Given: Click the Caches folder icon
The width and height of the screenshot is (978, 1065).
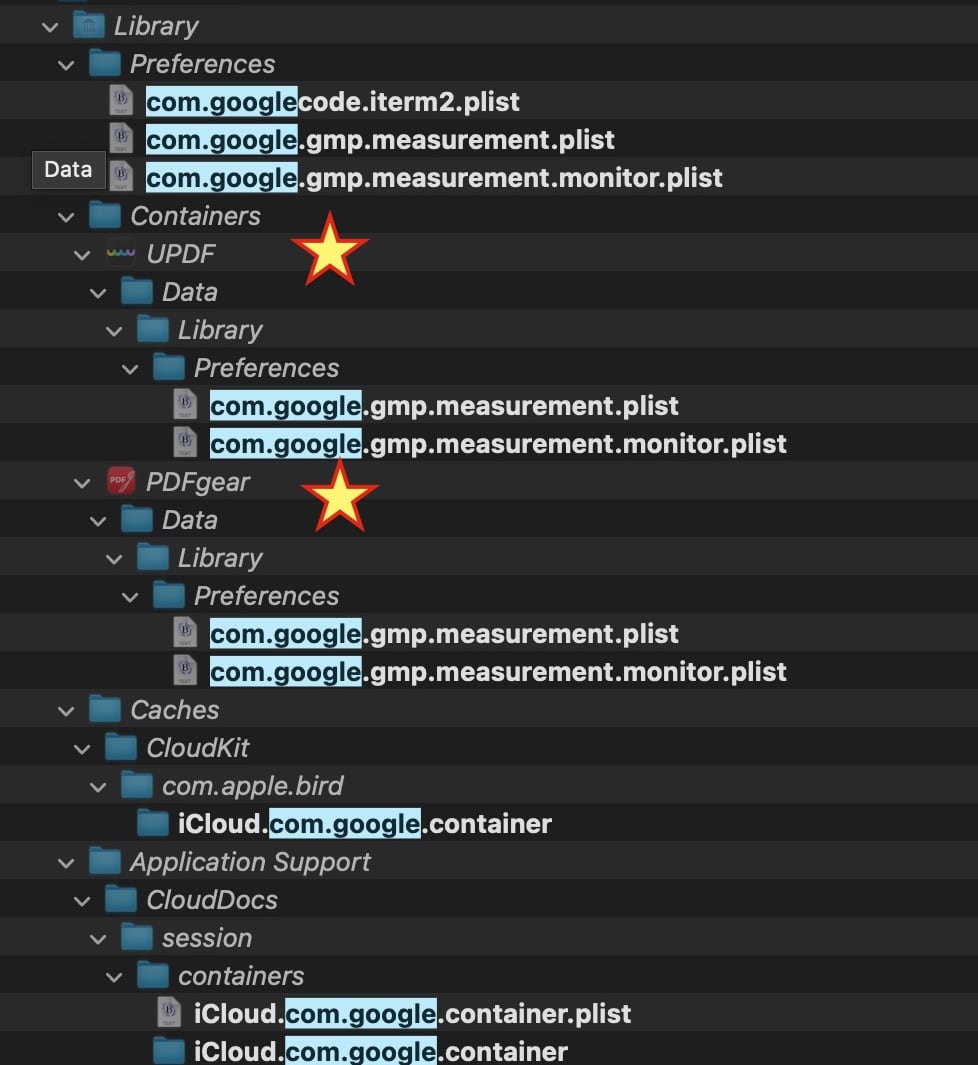Looking at the screenshot, I should pyautogui.click(x=105, y=709).
